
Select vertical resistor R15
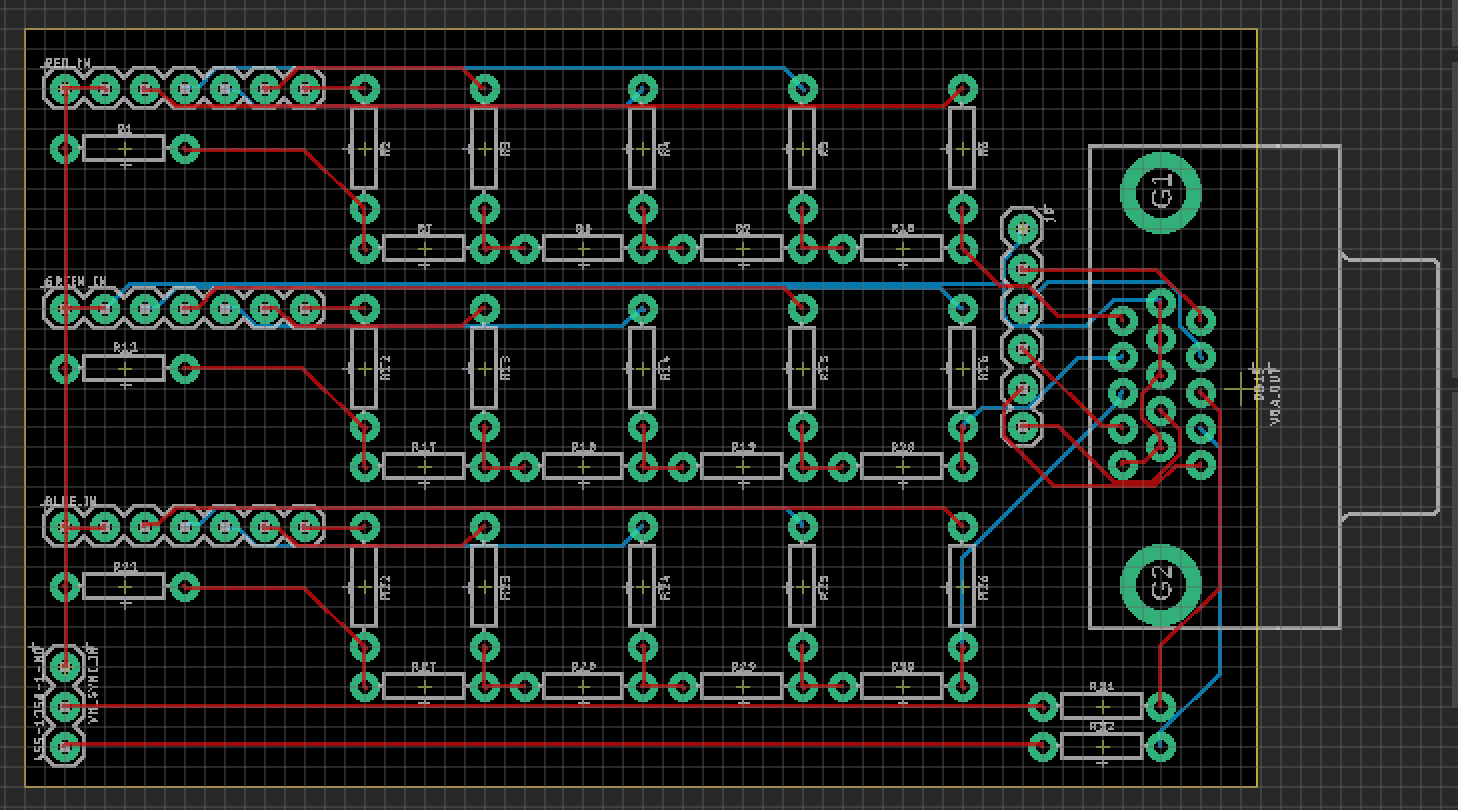(x=802, y=368)
